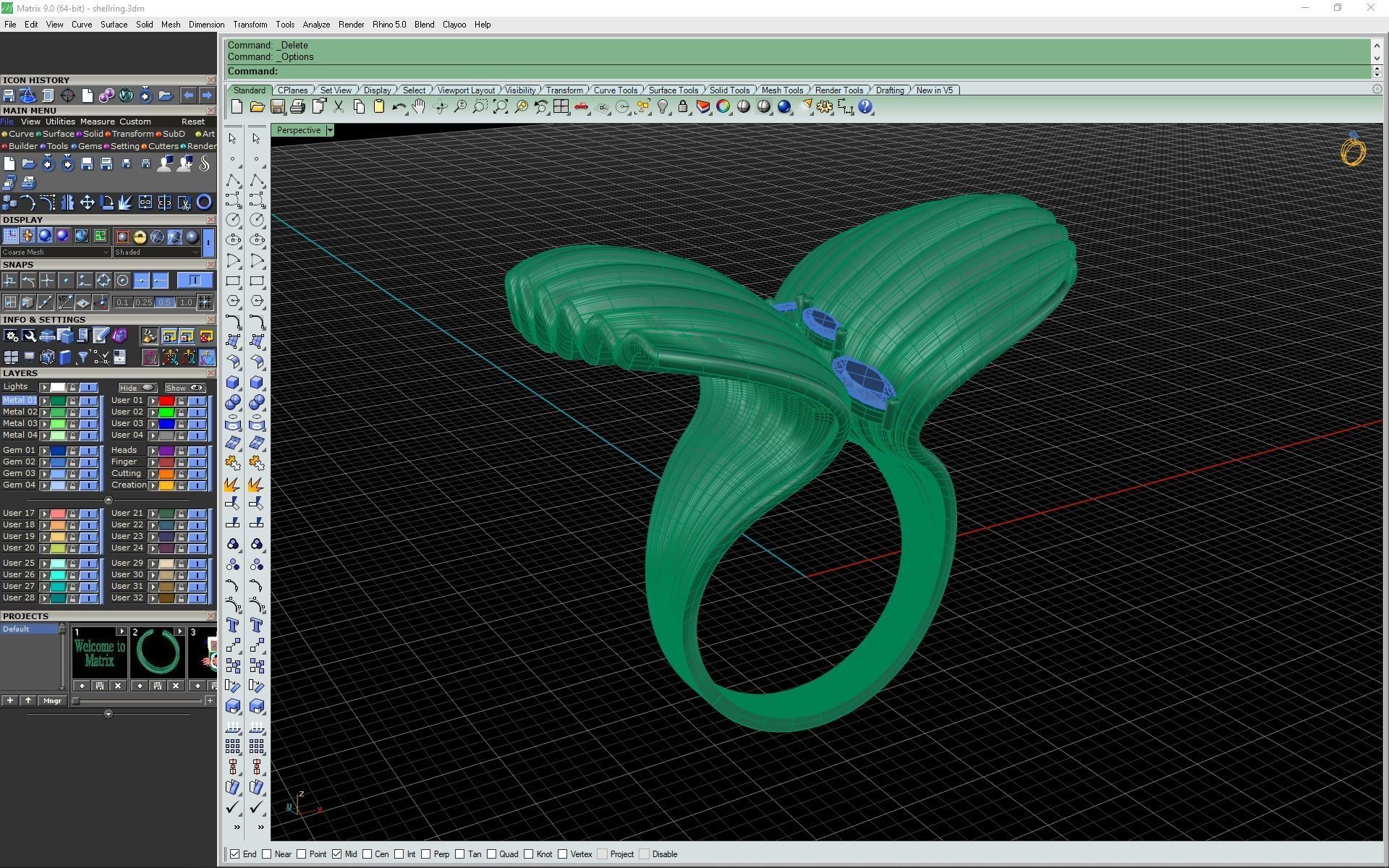Click the blue torus ring icon in Main Menu
The width and height of the screenshot is (1389, 868).
tap(204, 203)
